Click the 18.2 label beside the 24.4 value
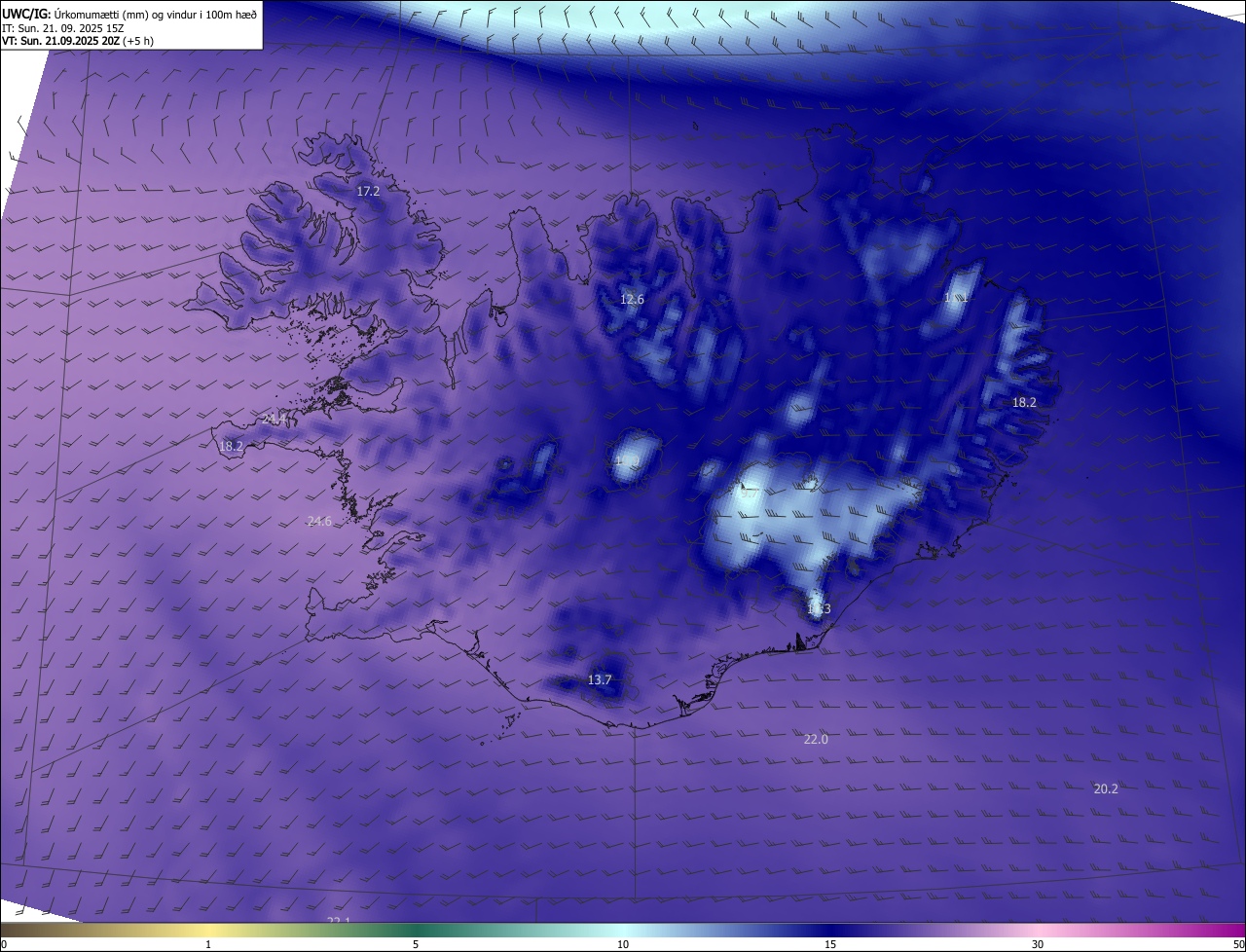 pyautogui.click(x=231, y=447)
